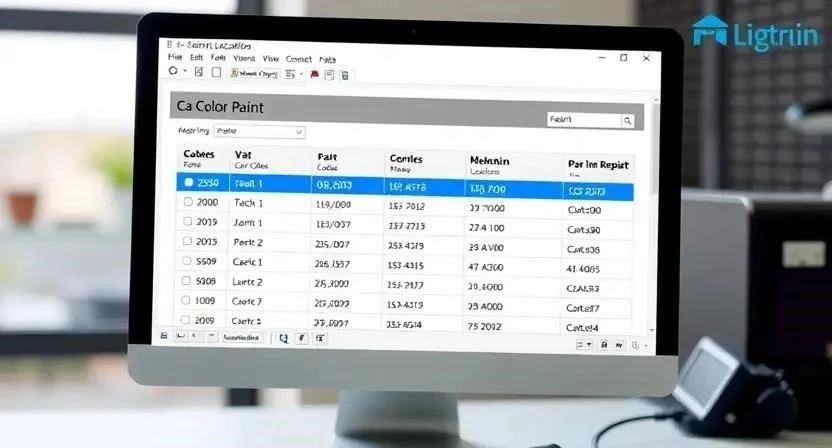Open the first menu in menu bar

pos(175,59)
